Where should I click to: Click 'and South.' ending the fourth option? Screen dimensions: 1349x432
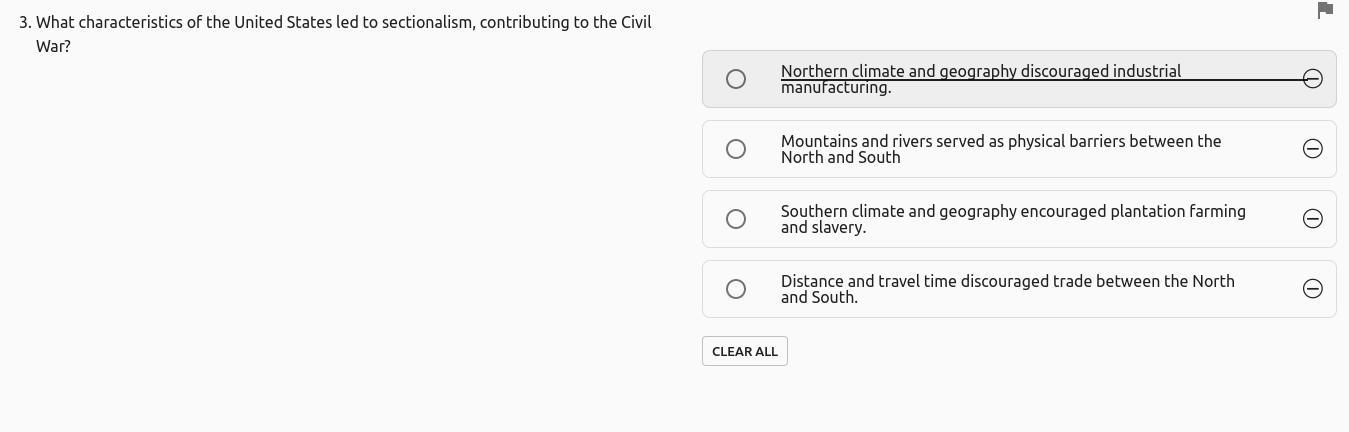[819, 298]
